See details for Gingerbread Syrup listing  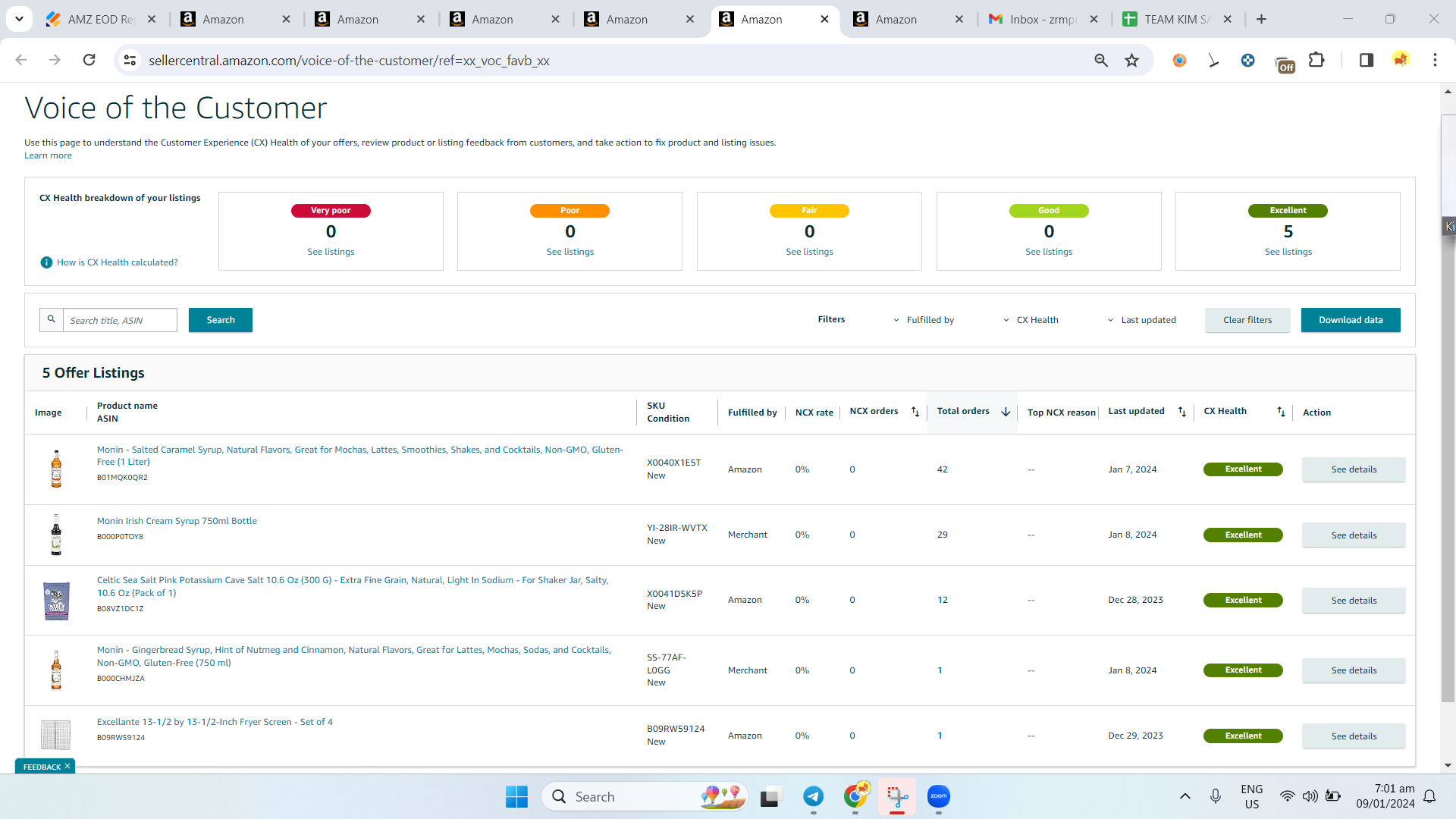click(1354, 670)
